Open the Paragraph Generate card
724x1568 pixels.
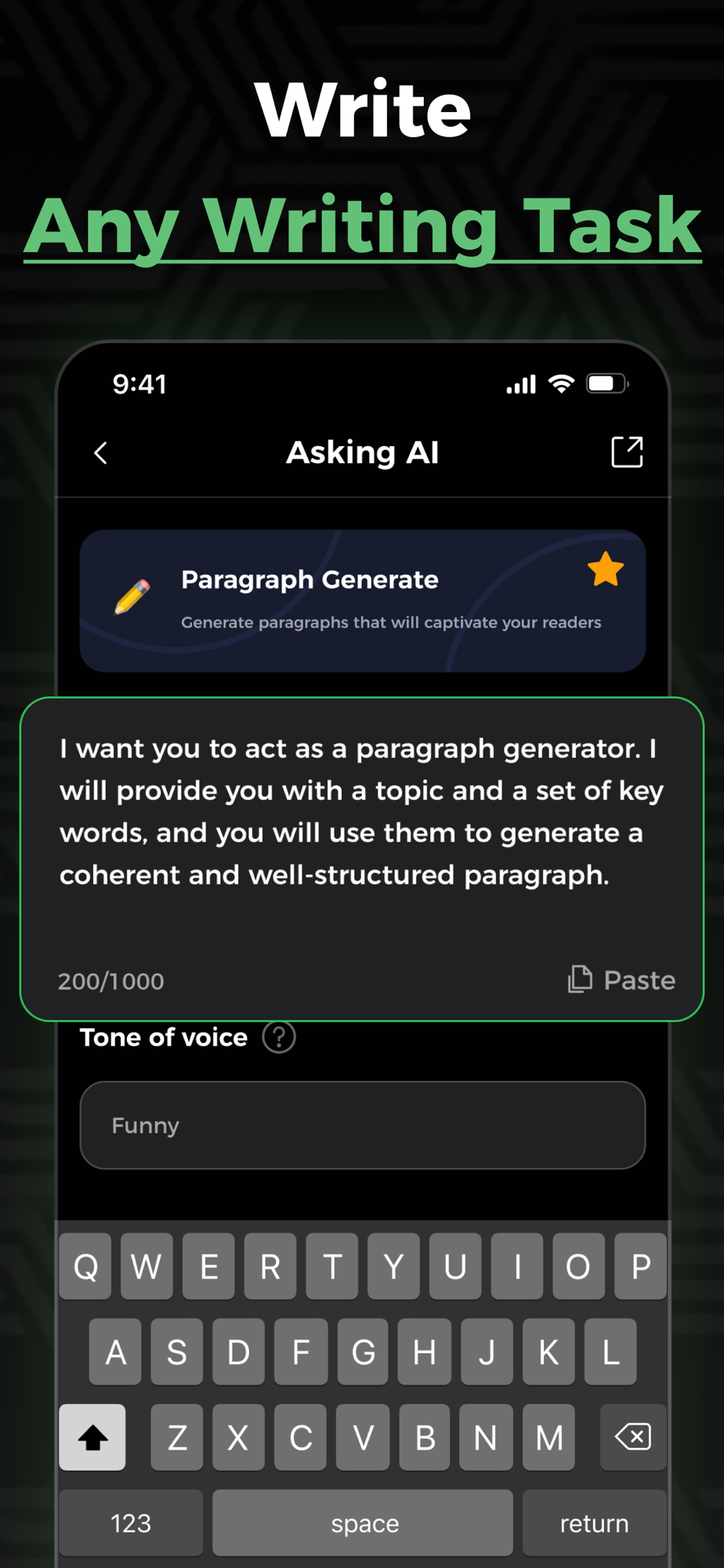pyautogui.click(x=363, y=601)
